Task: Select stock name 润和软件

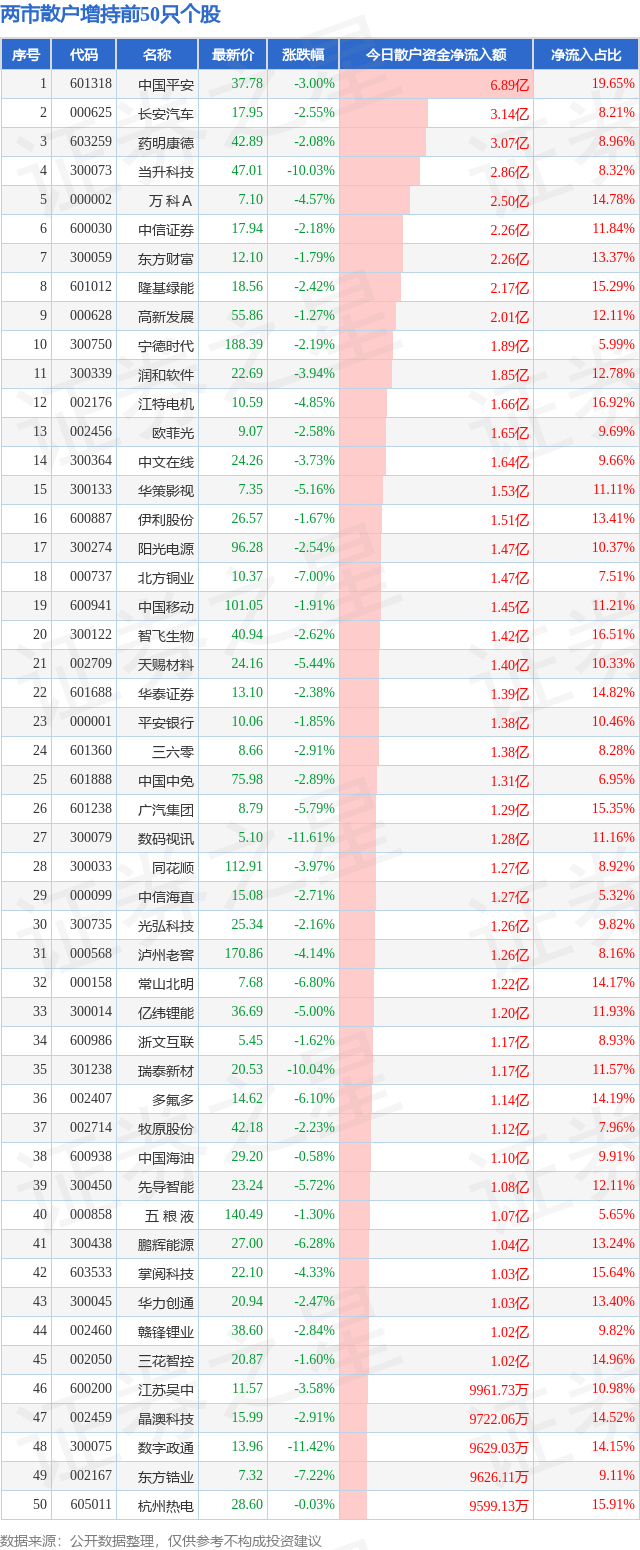Action: point(166,375)
